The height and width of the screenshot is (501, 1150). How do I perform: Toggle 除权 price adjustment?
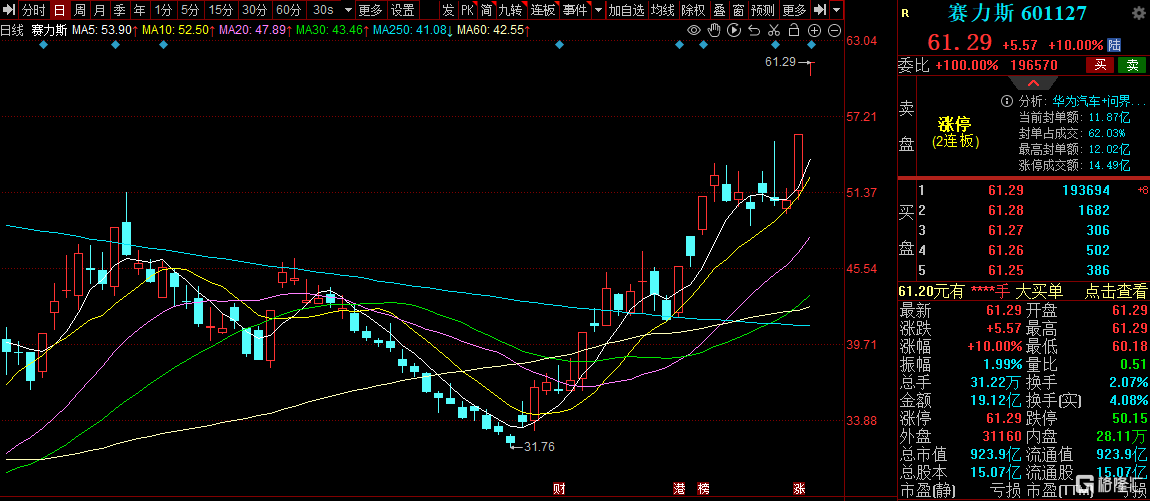point(693,10)
